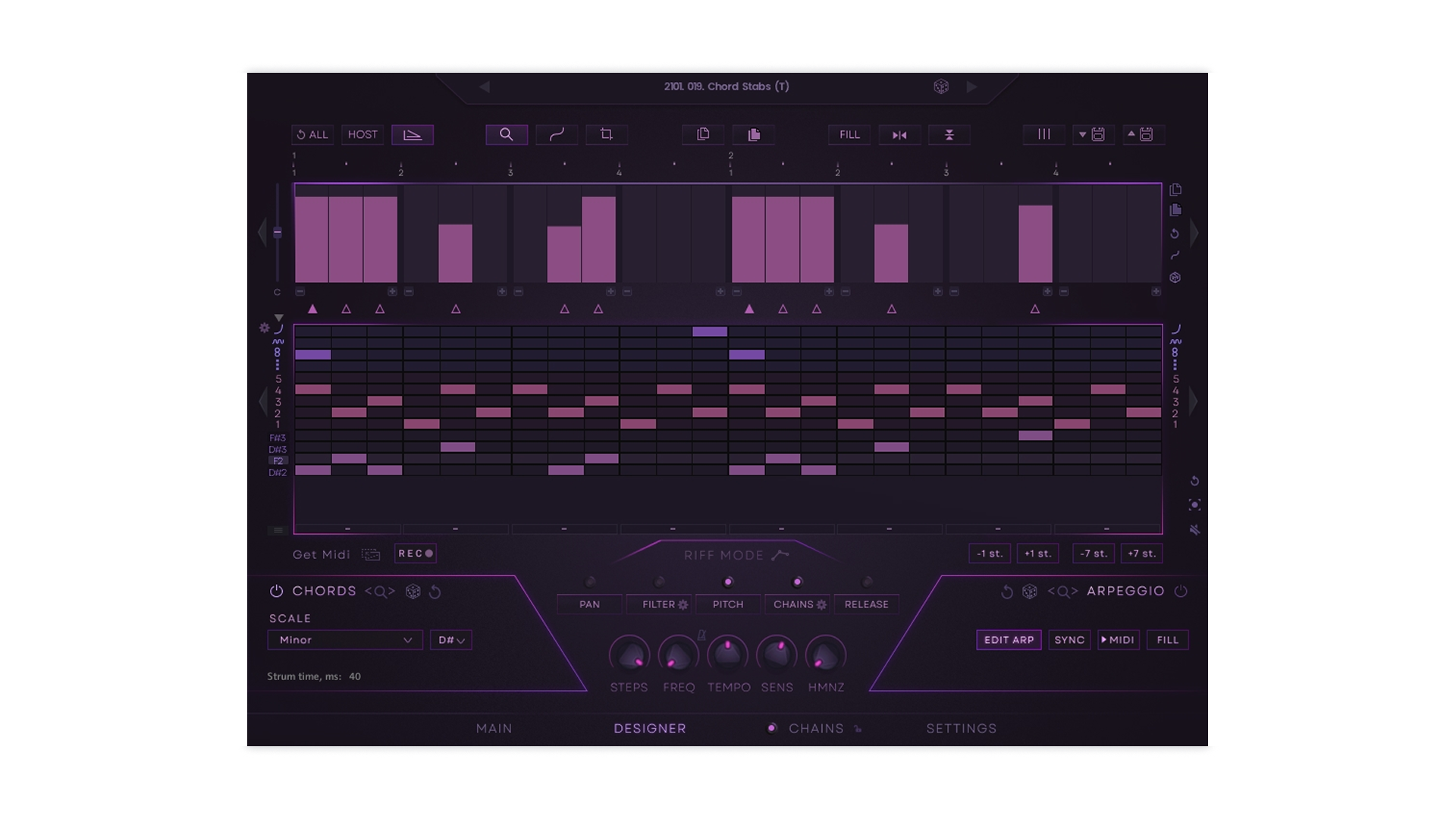1456x819 pixels.
Task: Toggle the CHORDS section power button
Action: coord(275,591)
